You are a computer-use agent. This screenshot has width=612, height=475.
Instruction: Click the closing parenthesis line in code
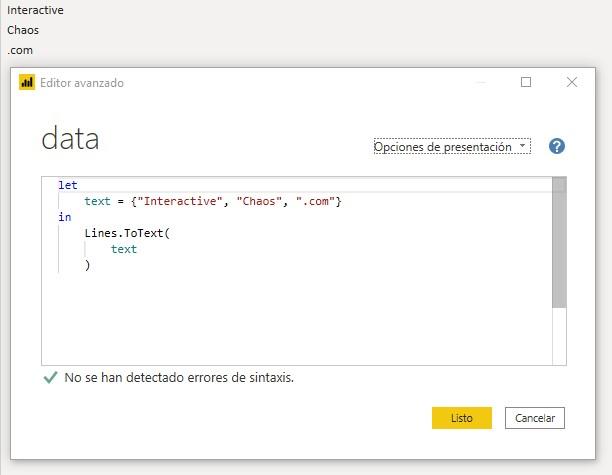88,265
